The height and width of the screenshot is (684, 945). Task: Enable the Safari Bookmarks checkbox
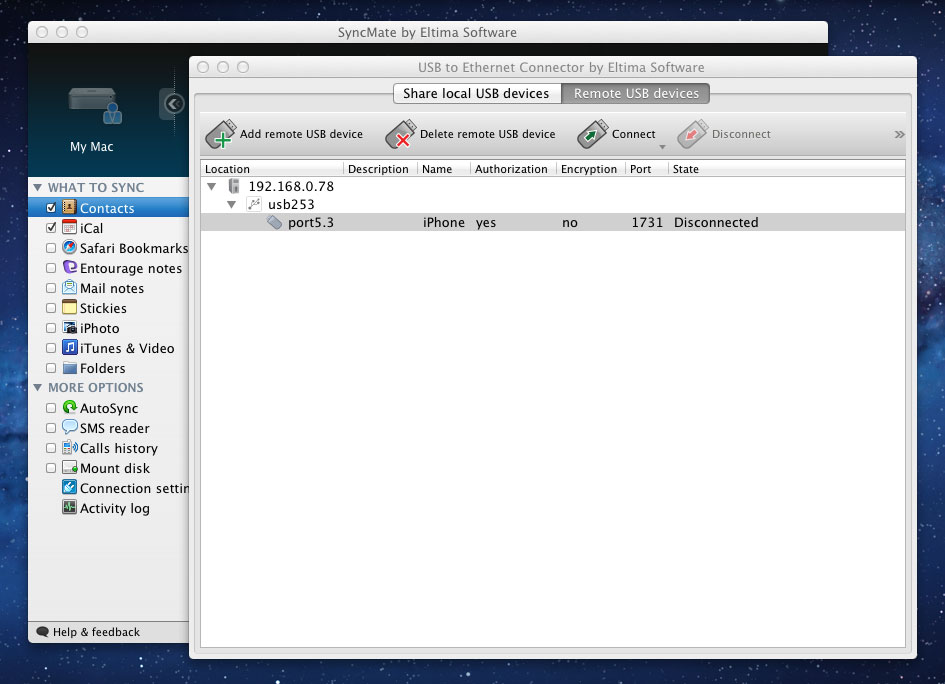51,248
